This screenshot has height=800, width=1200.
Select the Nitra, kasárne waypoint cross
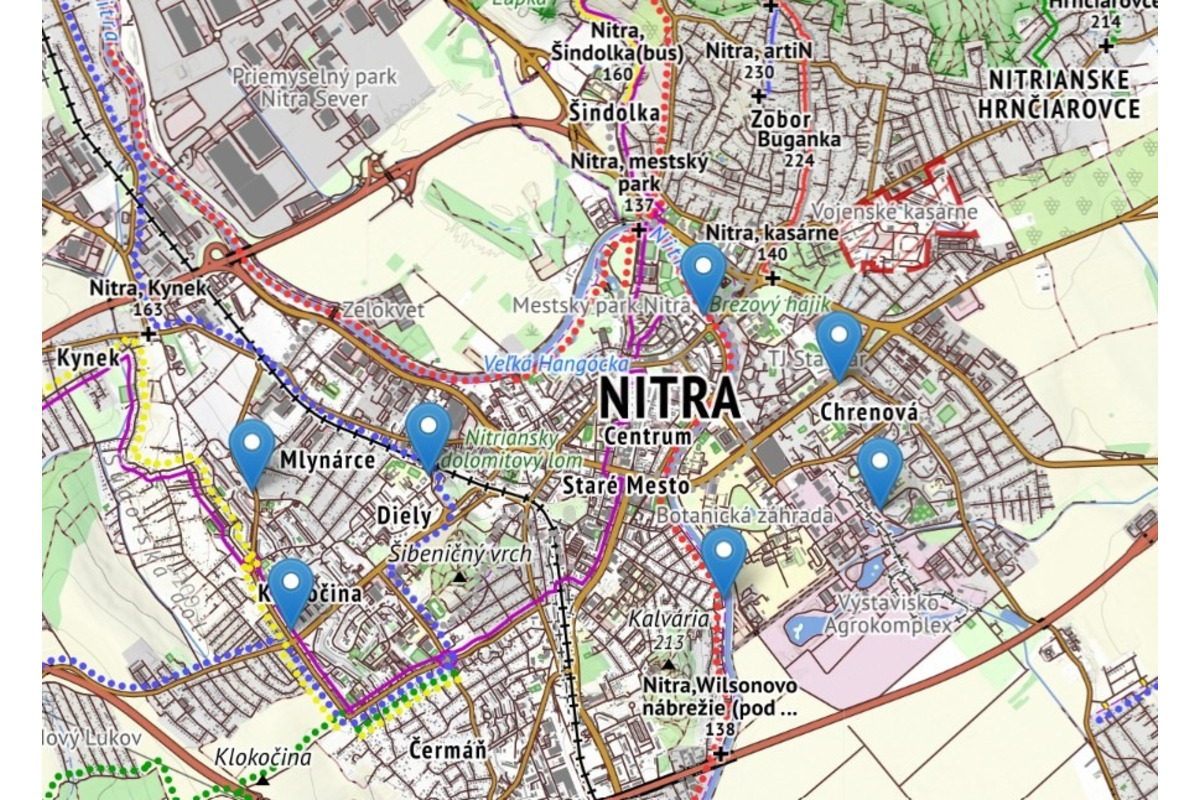tap(772, 278)
